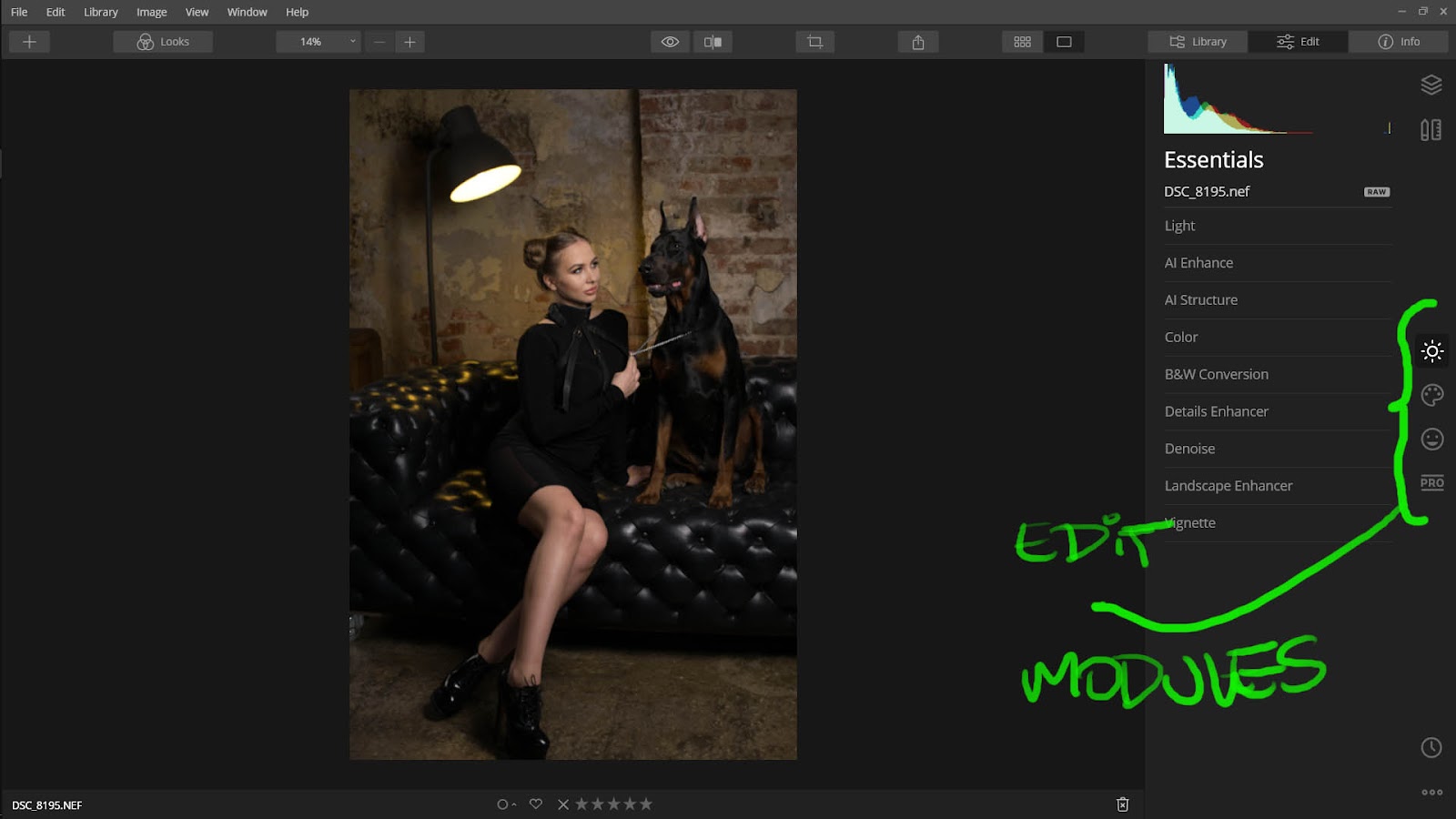The image size is (1456, 819).
Task: Click the histogram display
Action: [x=1278, y=99]
